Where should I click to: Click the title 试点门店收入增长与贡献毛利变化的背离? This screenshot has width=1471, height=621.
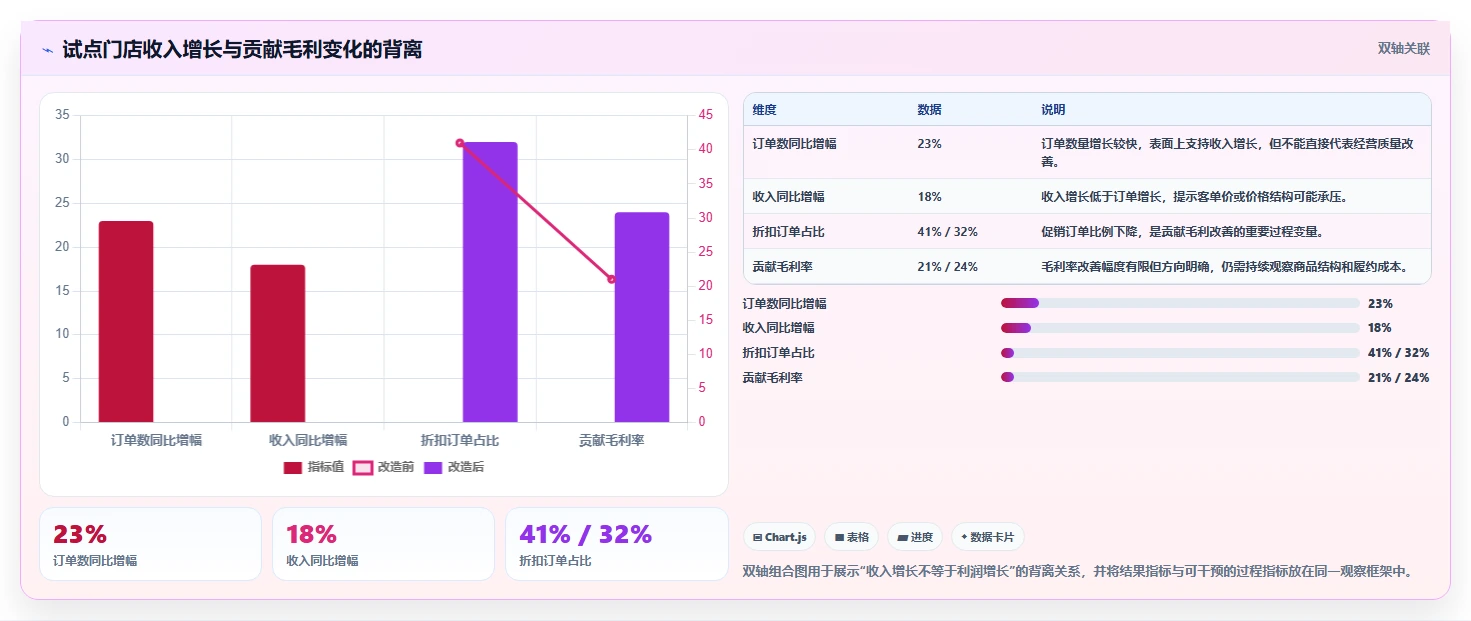(x=242, y=49)
